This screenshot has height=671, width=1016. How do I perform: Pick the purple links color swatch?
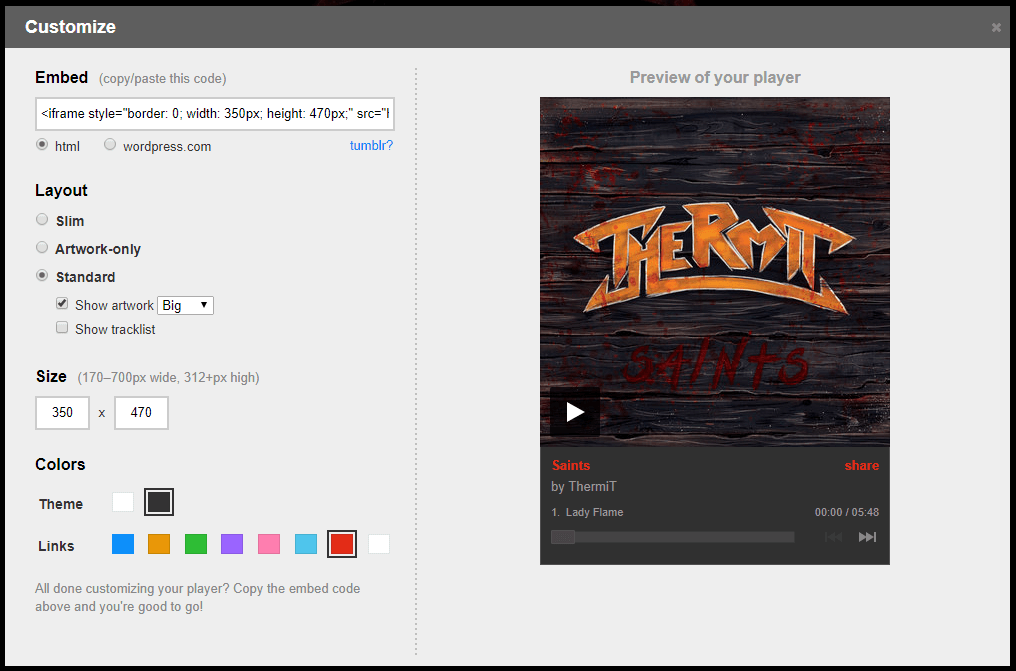[x=232, y=544]
